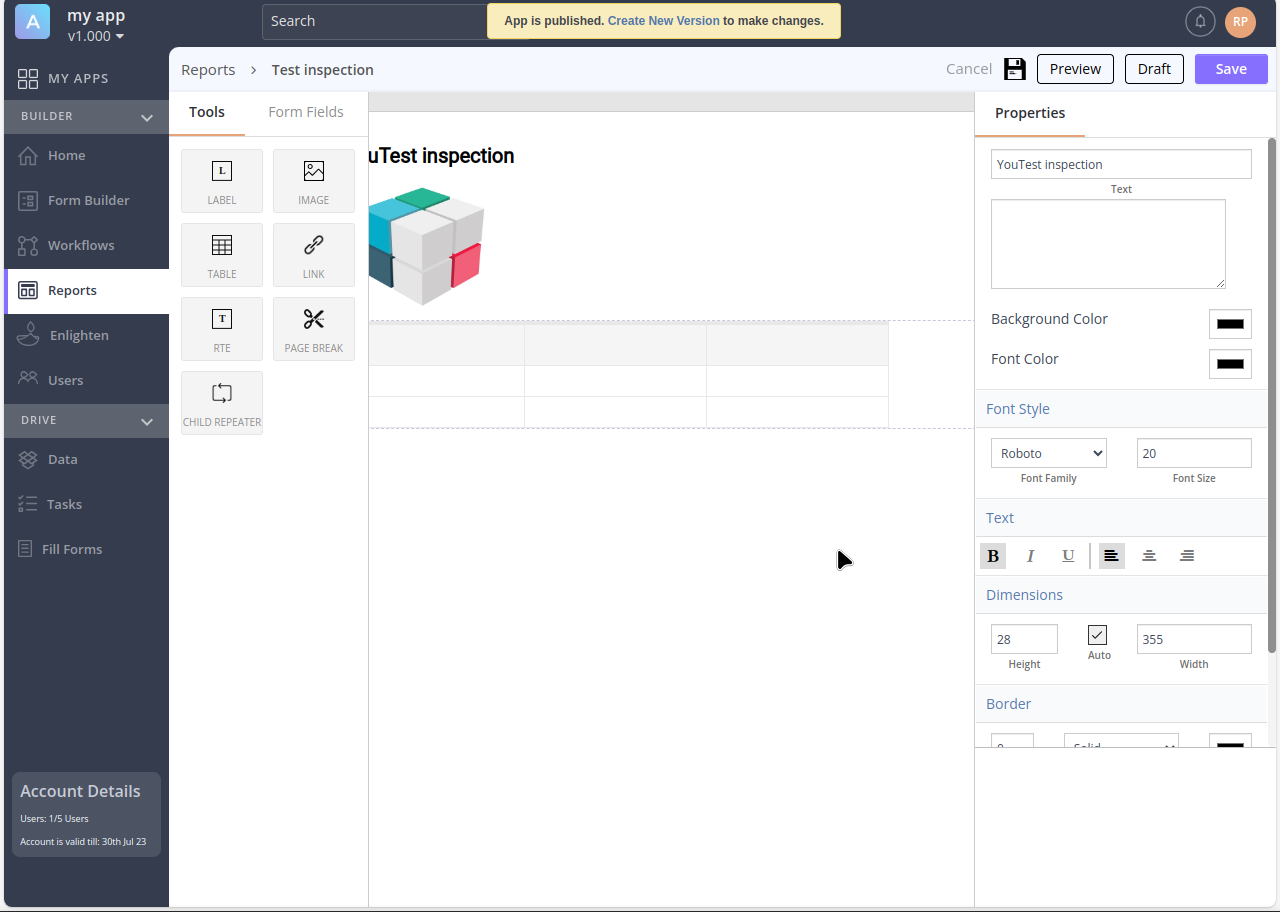Open Workflows in the sidebar

point(81,245)
